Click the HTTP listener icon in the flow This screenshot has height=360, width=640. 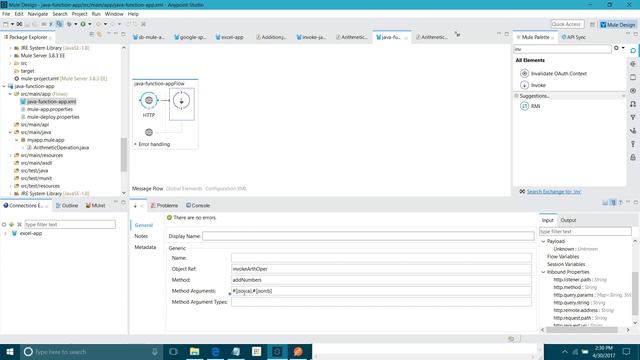click(x=149, y=100)
